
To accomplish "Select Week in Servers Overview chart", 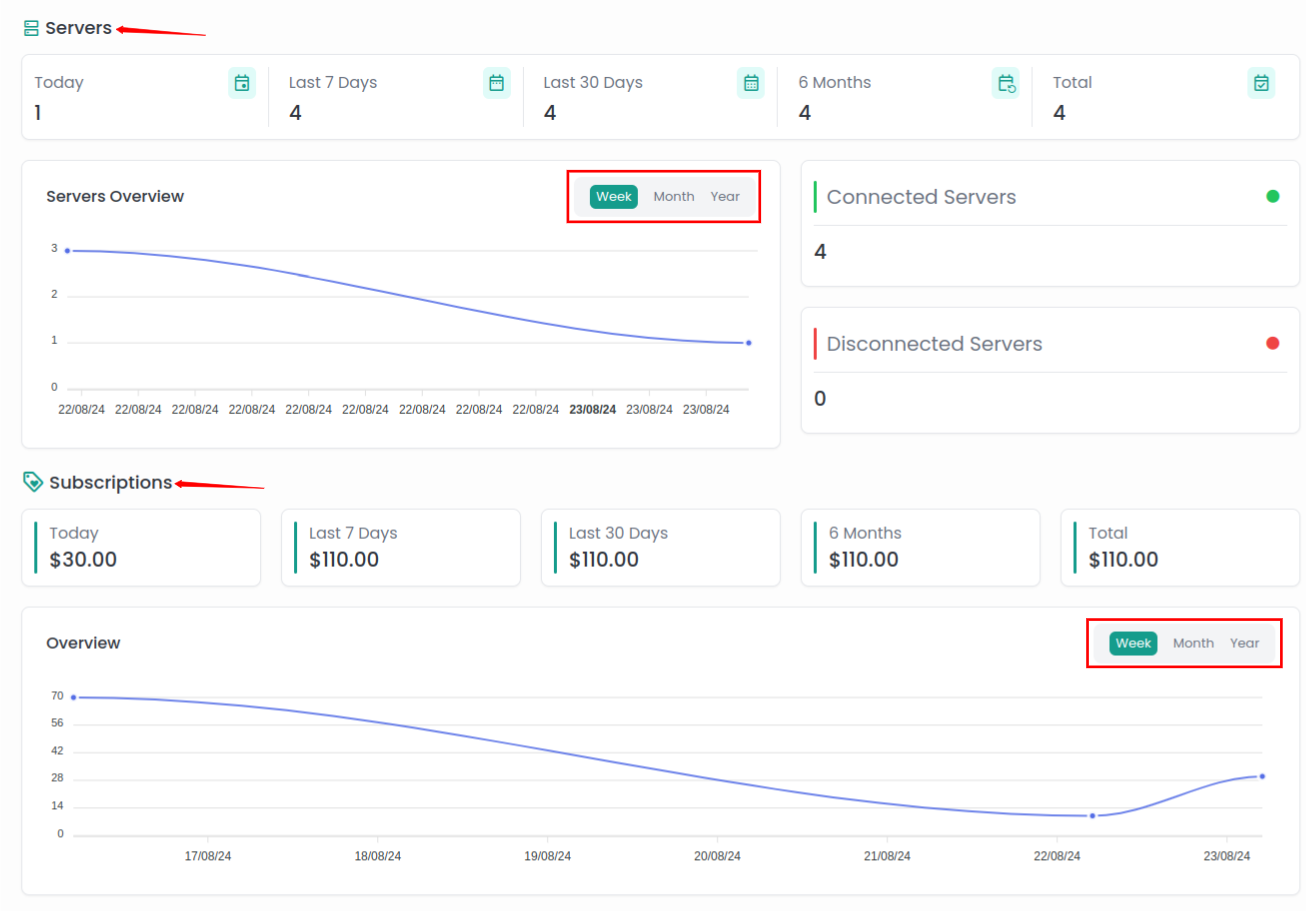I will (613, 196).
